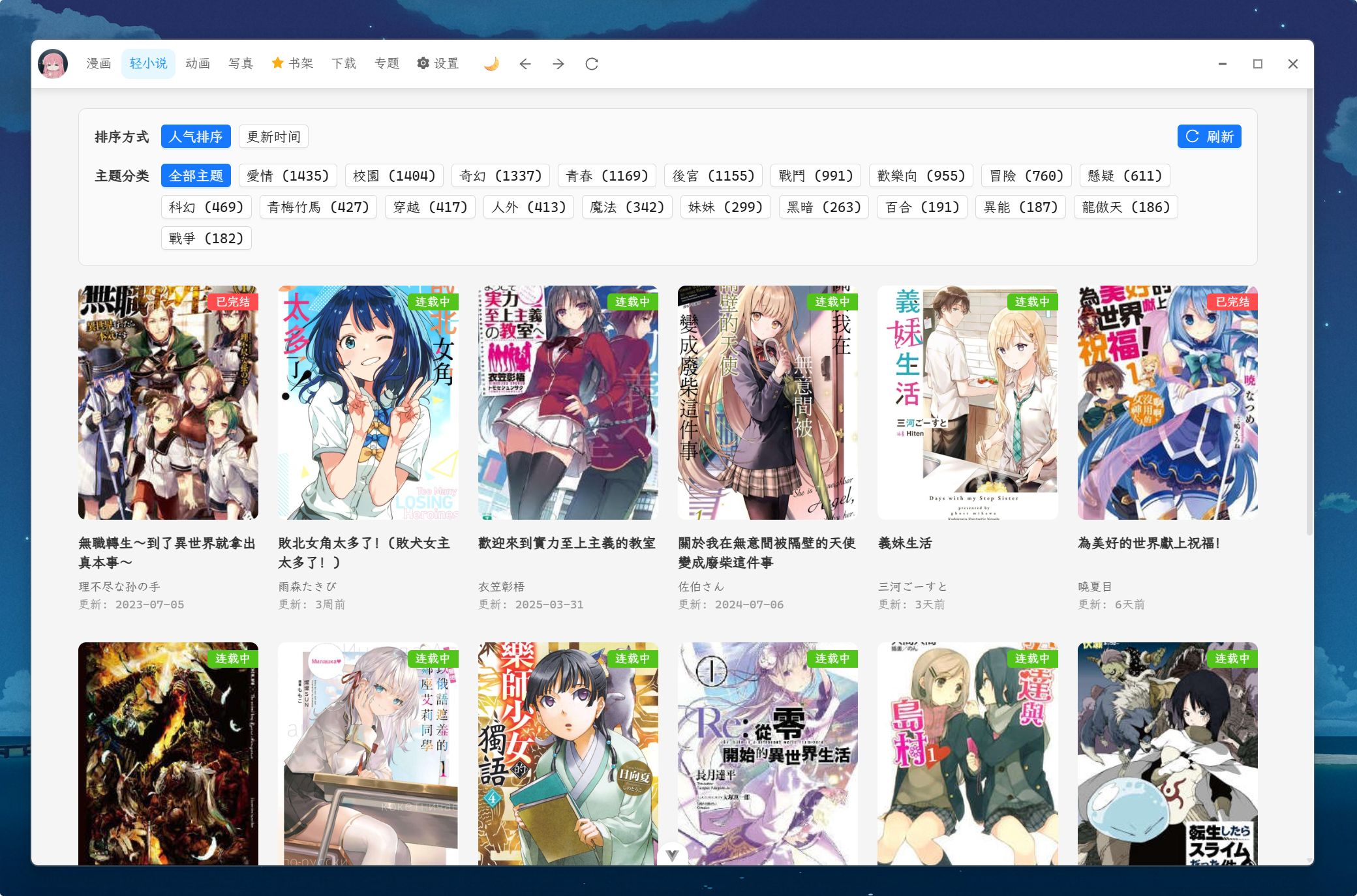
Task: Open the 無職轉生 cover thumbnail
Action: (x=168, y=402)
